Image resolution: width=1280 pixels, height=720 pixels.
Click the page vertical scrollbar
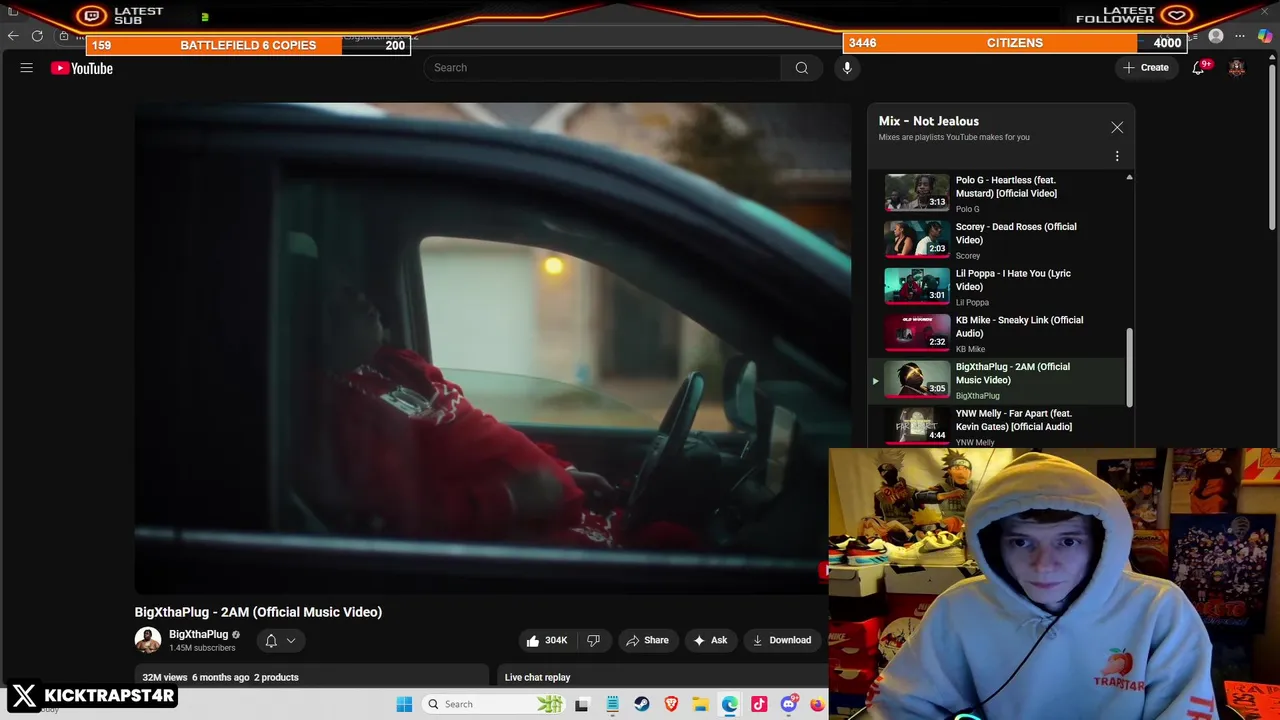pos(1273,145)
